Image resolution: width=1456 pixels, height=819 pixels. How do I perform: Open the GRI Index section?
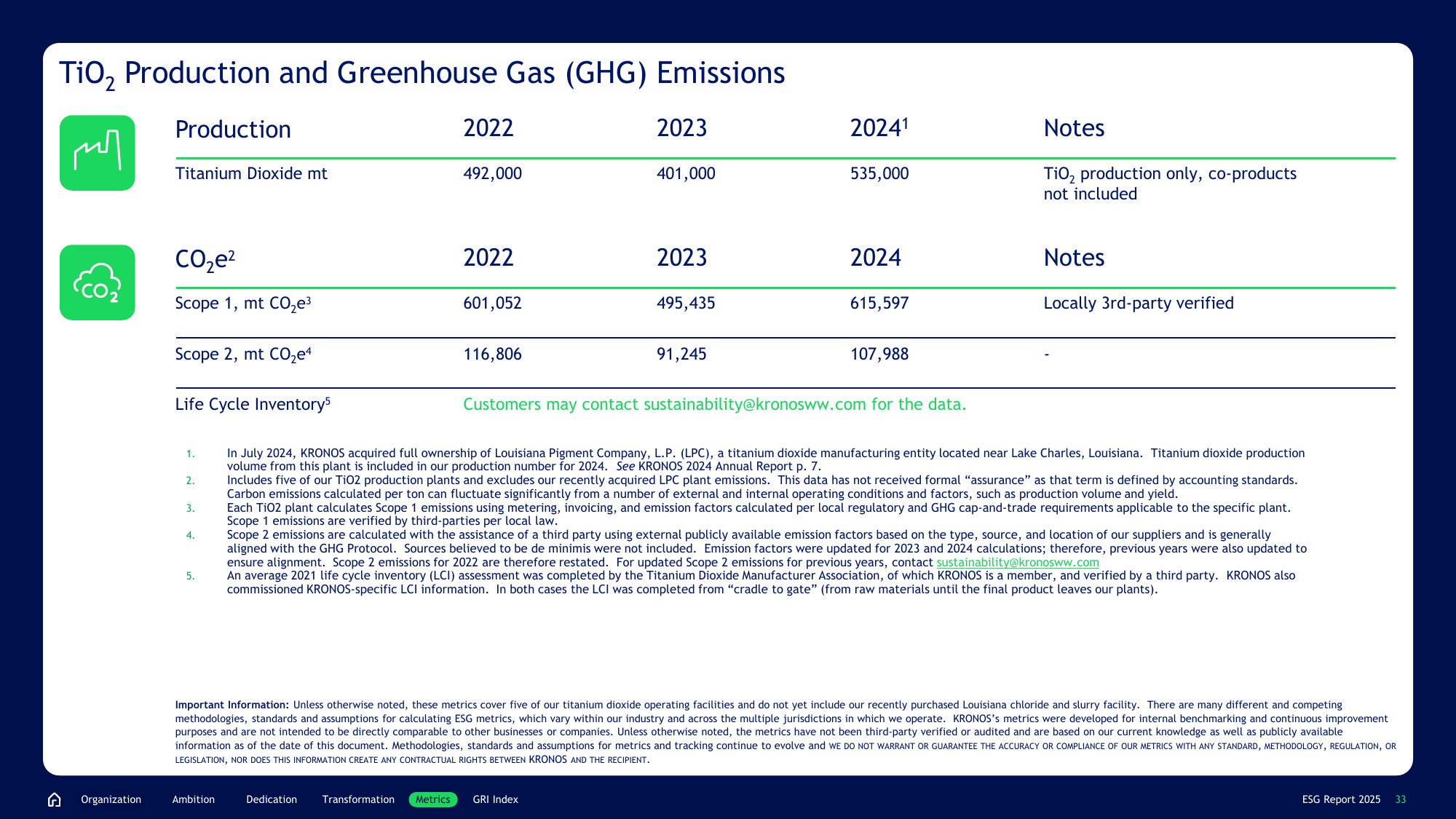496,799
